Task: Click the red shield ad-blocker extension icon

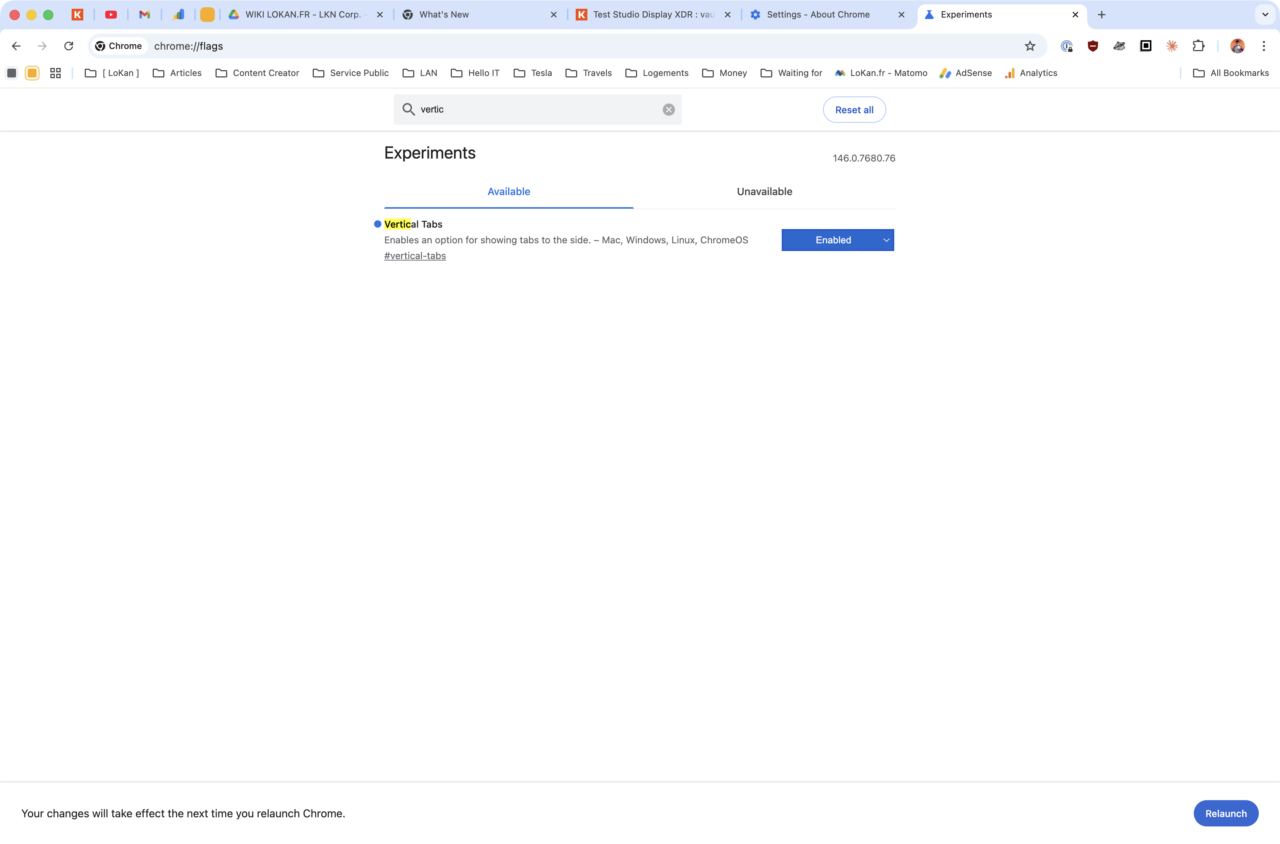Action: (x=1092, y=46)
